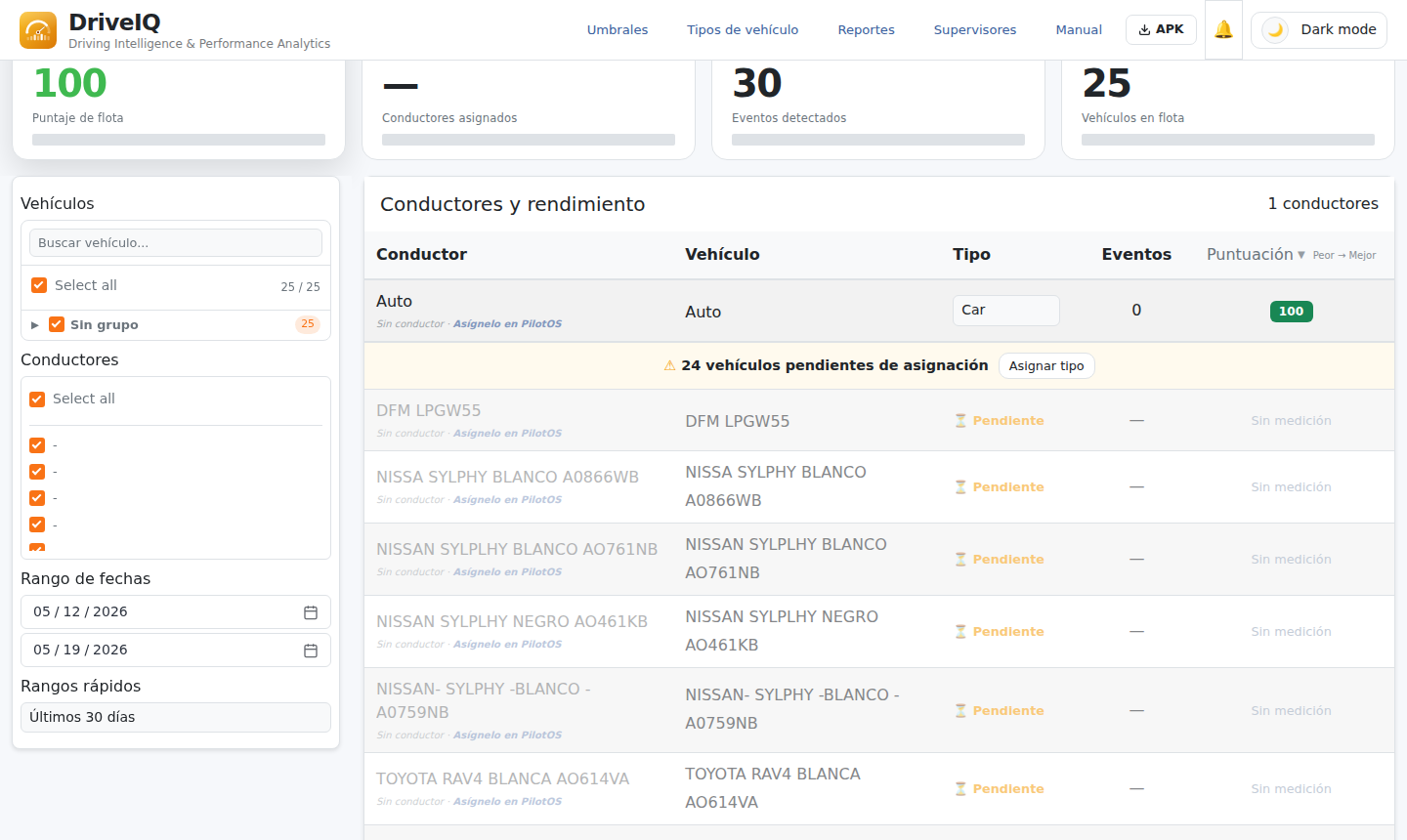Open the Car type dropdown for Auto
Image resolution: width=1407 pixels, height=840 pixels.
point(1006,310)
